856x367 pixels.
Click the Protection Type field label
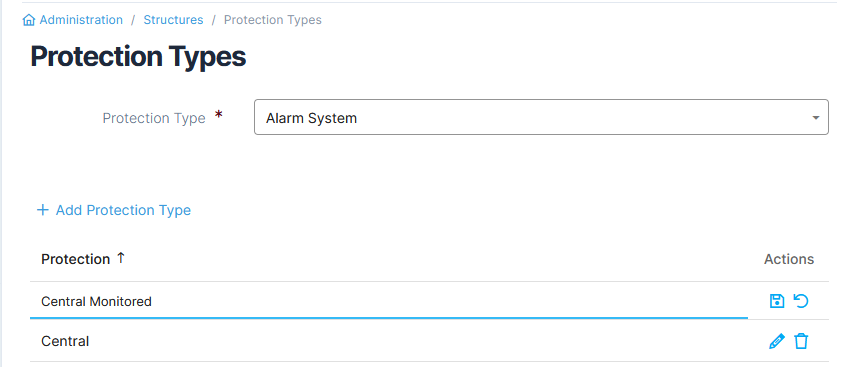tap(154, 118)
